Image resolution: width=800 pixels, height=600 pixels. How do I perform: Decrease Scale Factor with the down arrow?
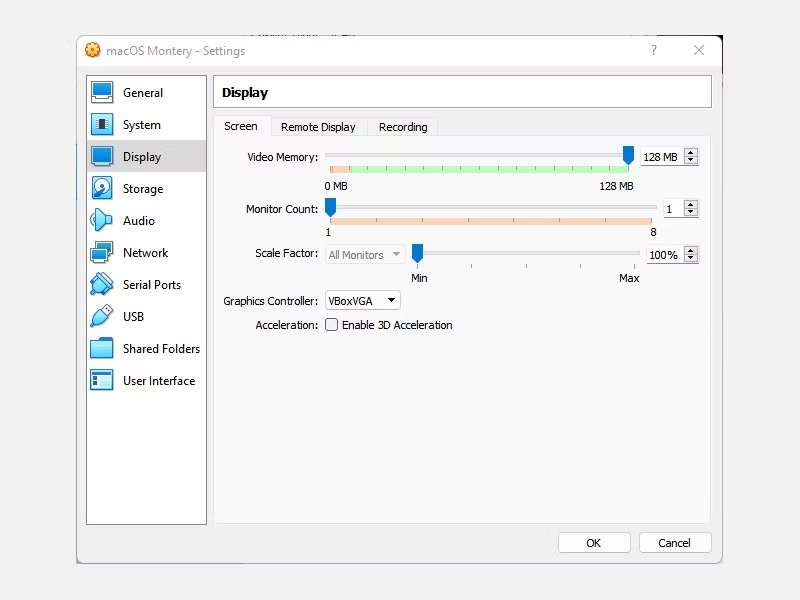tap(691, 258)
